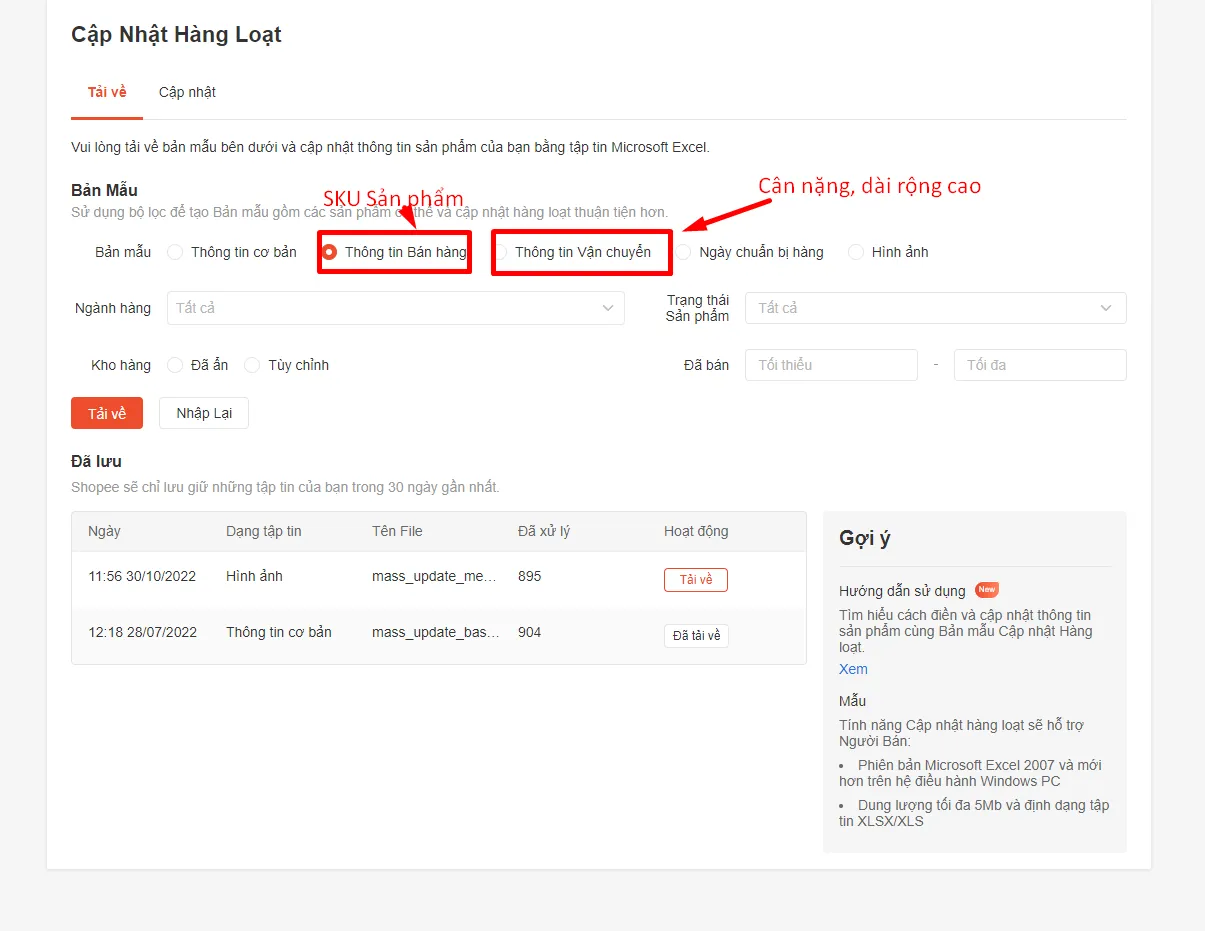This screenshot has height=931, width=1205.
Task: Click the Đã xử lý column header
Action: coord(544,531)
